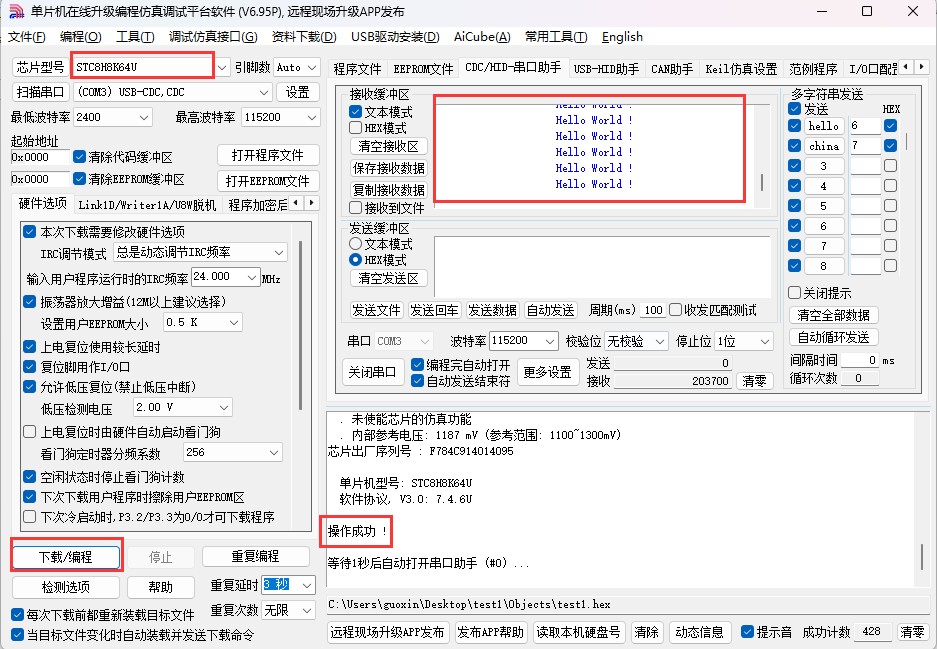Switch to the 程序文件 tab
The width and height of the screenshot is (937, 649).
point(357,69)
